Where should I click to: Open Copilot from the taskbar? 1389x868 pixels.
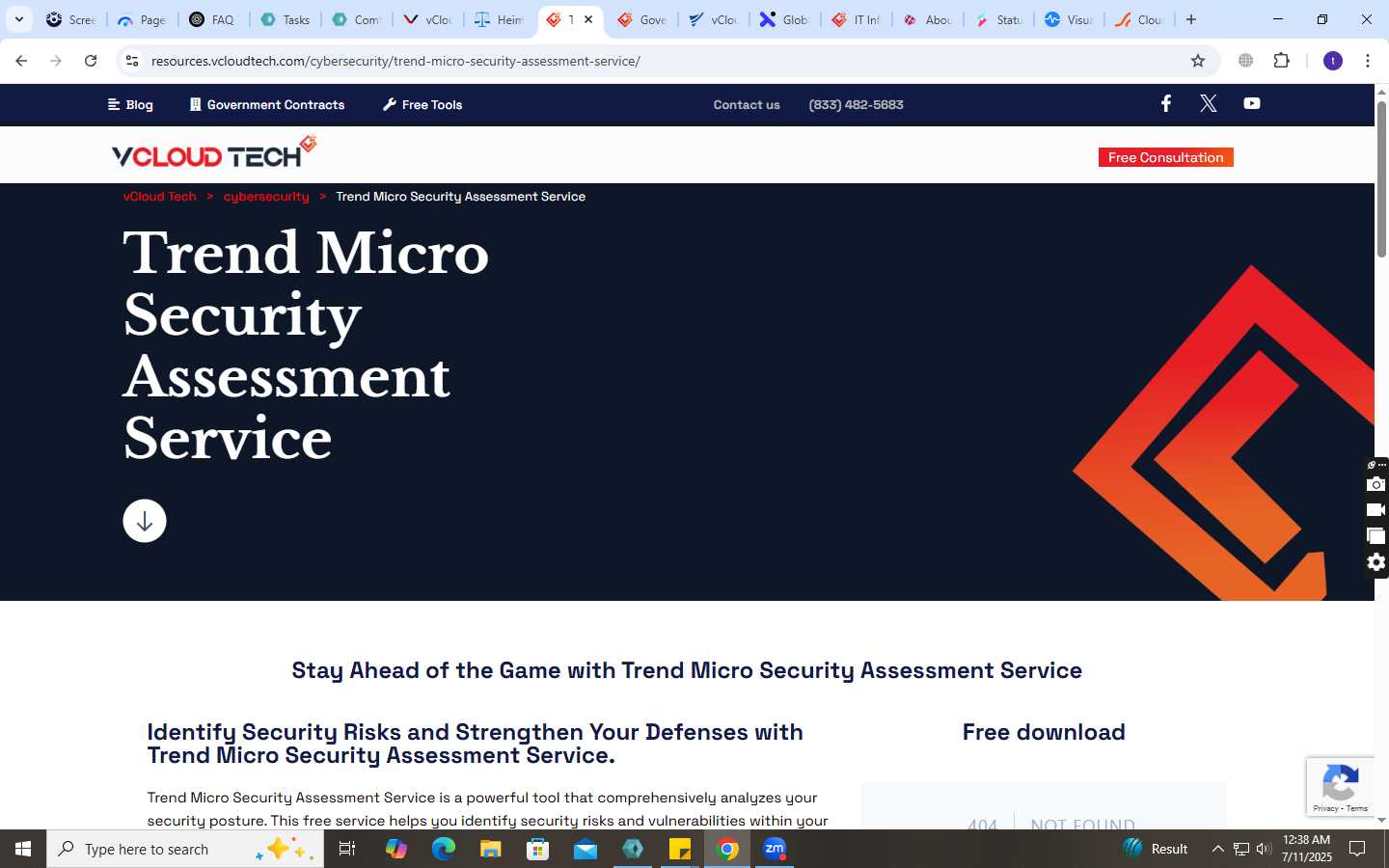point(395,849)
